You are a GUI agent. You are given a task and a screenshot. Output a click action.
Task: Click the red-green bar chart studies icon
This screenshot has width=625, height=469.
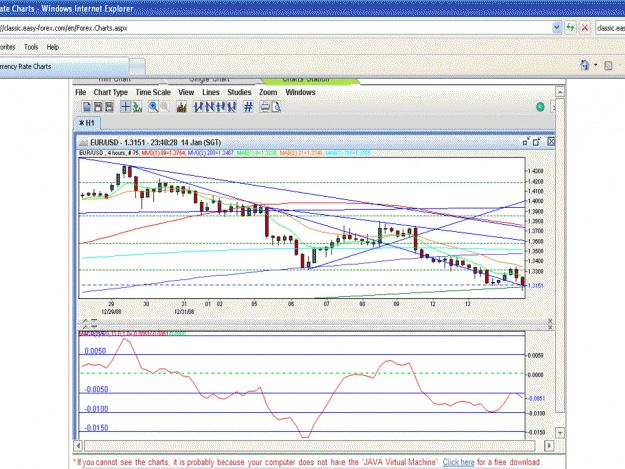[x=182, y=107]
